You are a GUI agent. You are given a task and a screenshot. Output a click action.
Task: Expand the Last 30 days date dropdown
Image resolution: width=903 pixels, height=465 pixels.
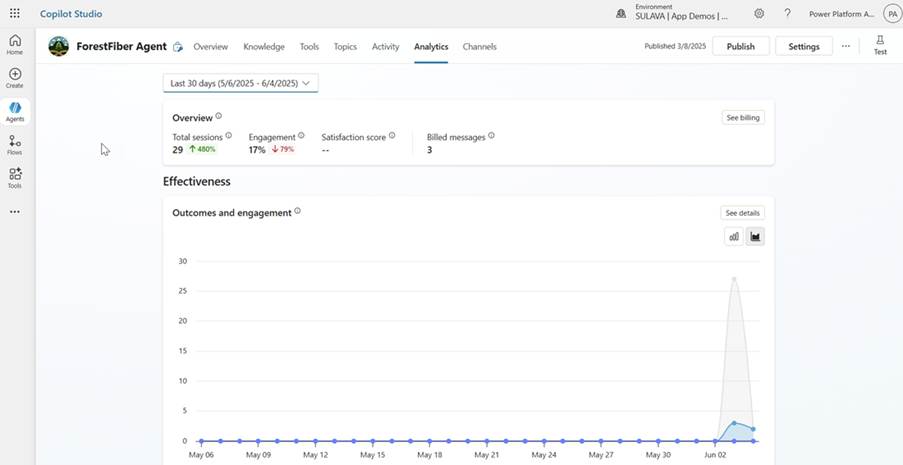tap(240, 83)
